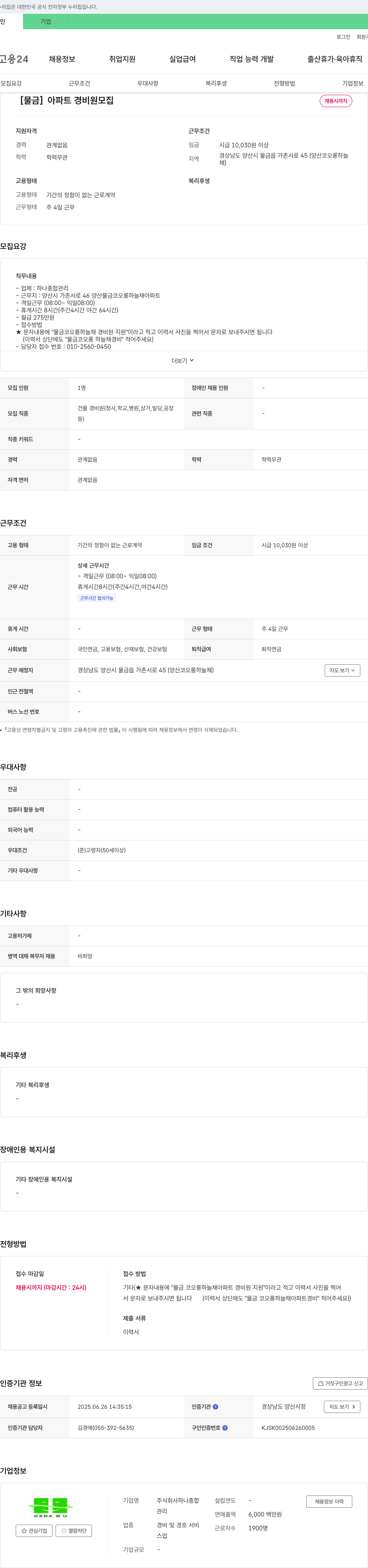Select the 모집 인원 value 1명
Image resolution: width=368 pixels, height=1568 pixels.
pyautogui.click(x=82, y=388)
